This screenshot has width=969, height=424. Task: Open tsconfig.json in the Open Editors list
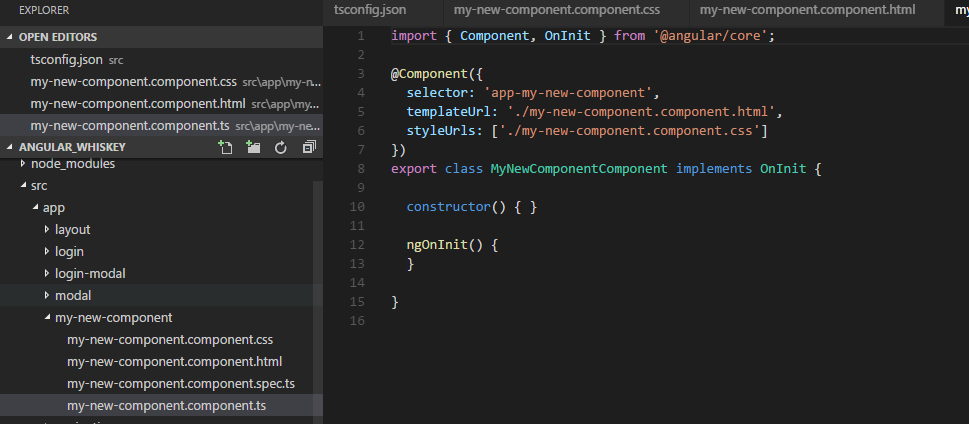[161, 60]
